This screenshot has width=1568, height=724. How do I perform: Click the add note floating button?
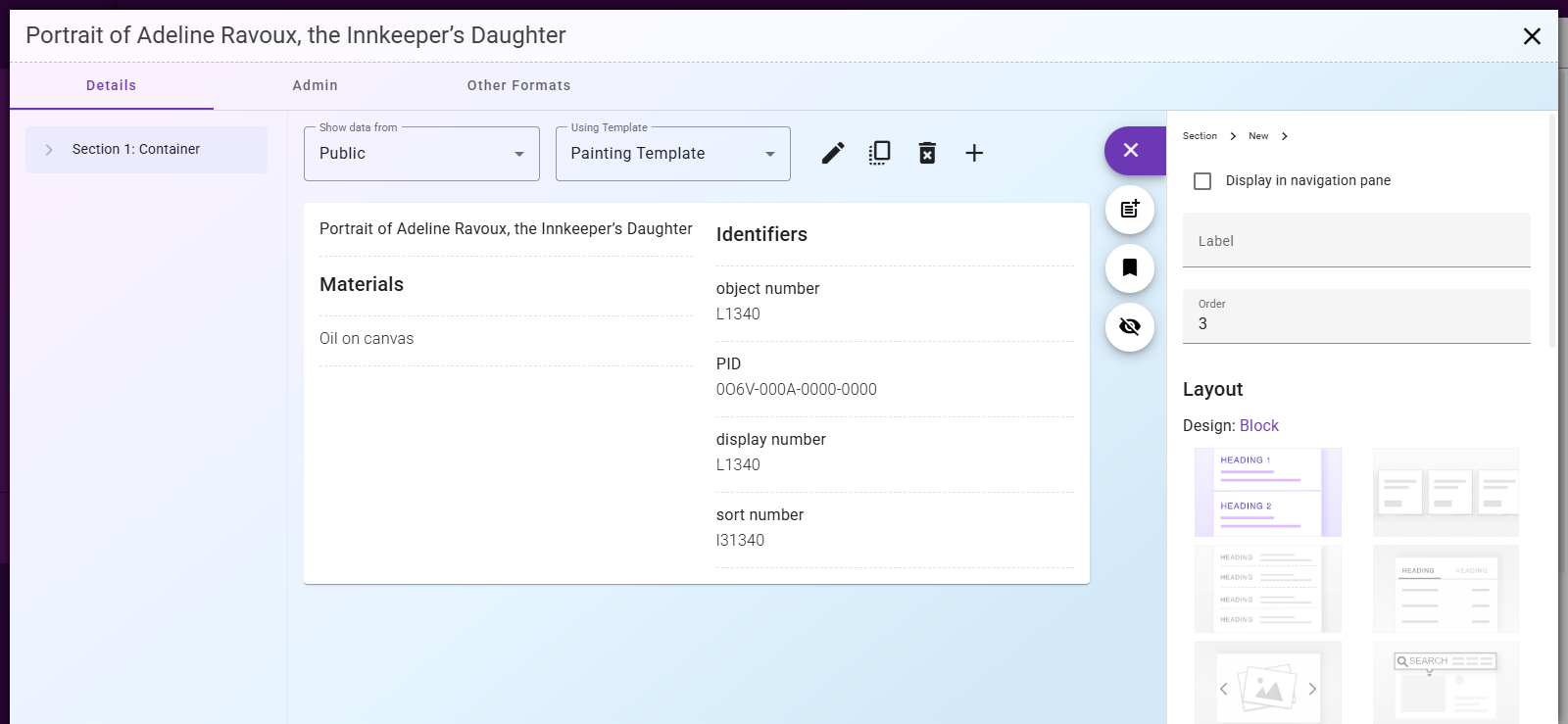[1130, 210]
